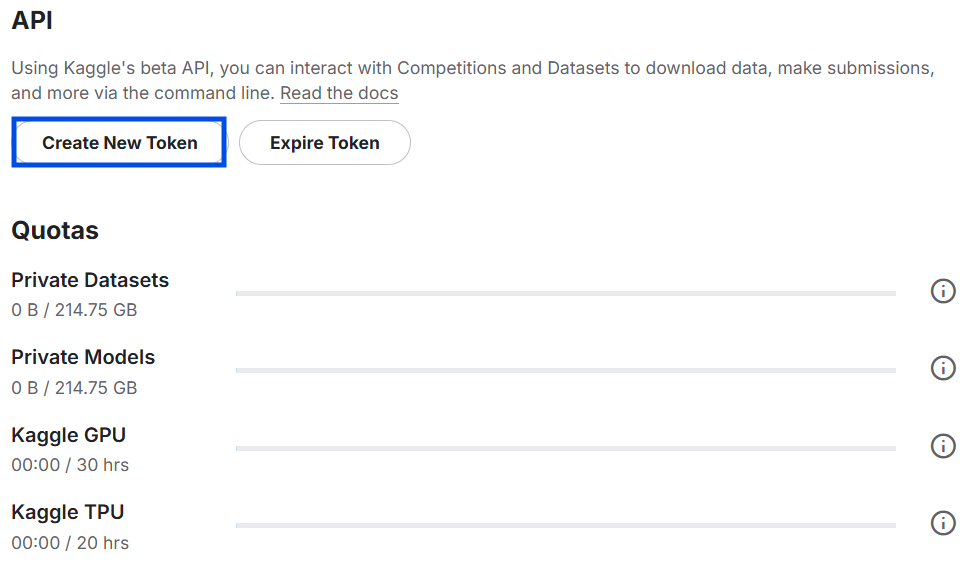Click the Create New Token button
Viewport: 980px width, 570px height.
119,143
